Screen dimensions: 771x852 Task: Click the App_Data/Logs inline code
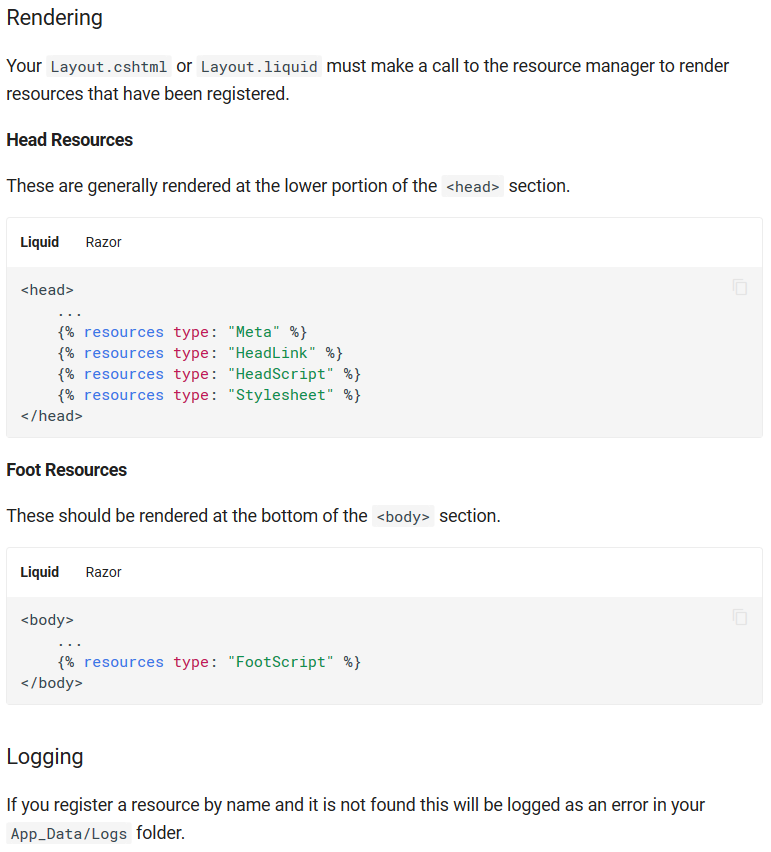[x=69, y=834]
